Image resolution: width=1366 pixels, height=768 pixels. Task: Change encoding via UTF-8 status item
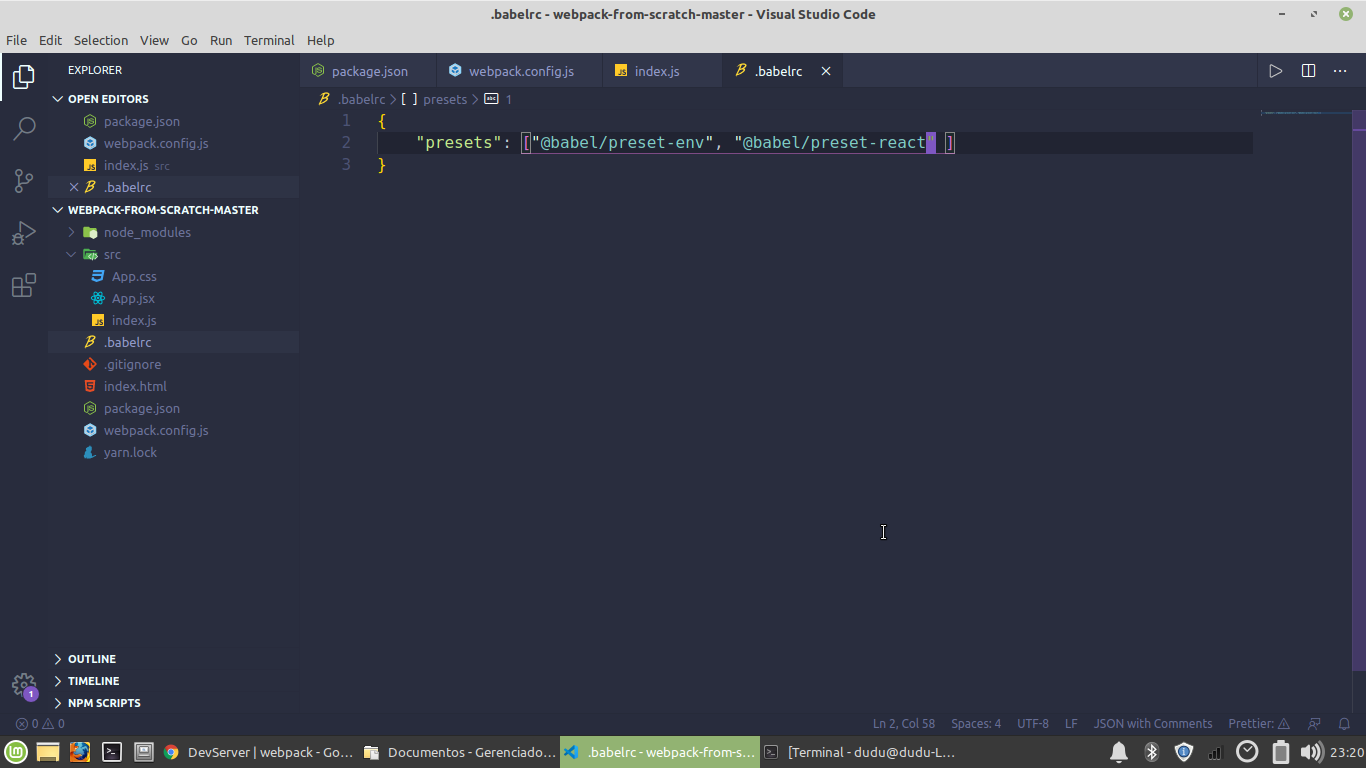click(1033, 724)
